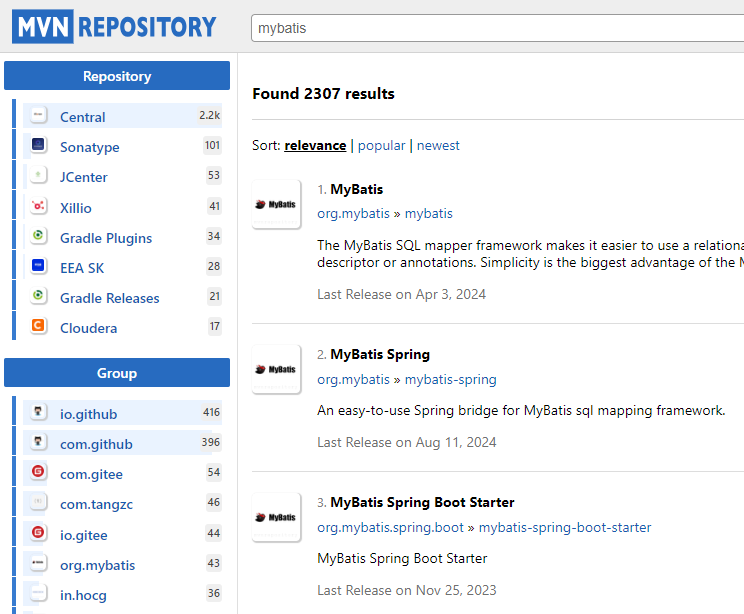Open MyBatis Spring Boot Starter thumbnail

[276, 517]
